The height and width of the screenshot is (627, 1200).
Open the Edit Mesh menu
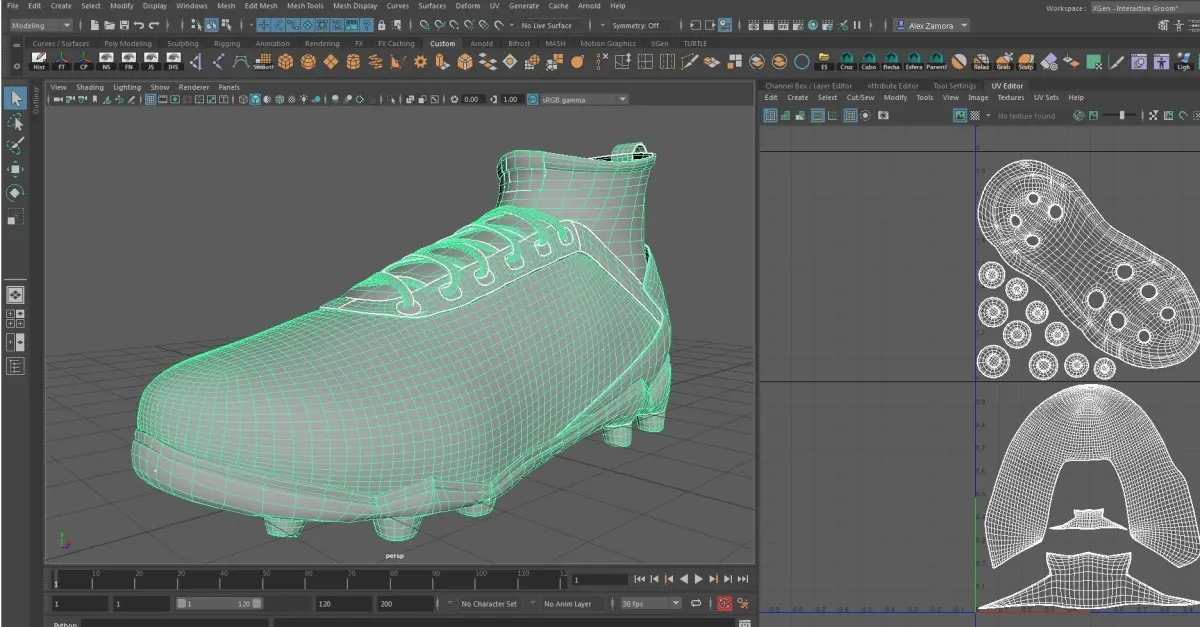[260, 6]
